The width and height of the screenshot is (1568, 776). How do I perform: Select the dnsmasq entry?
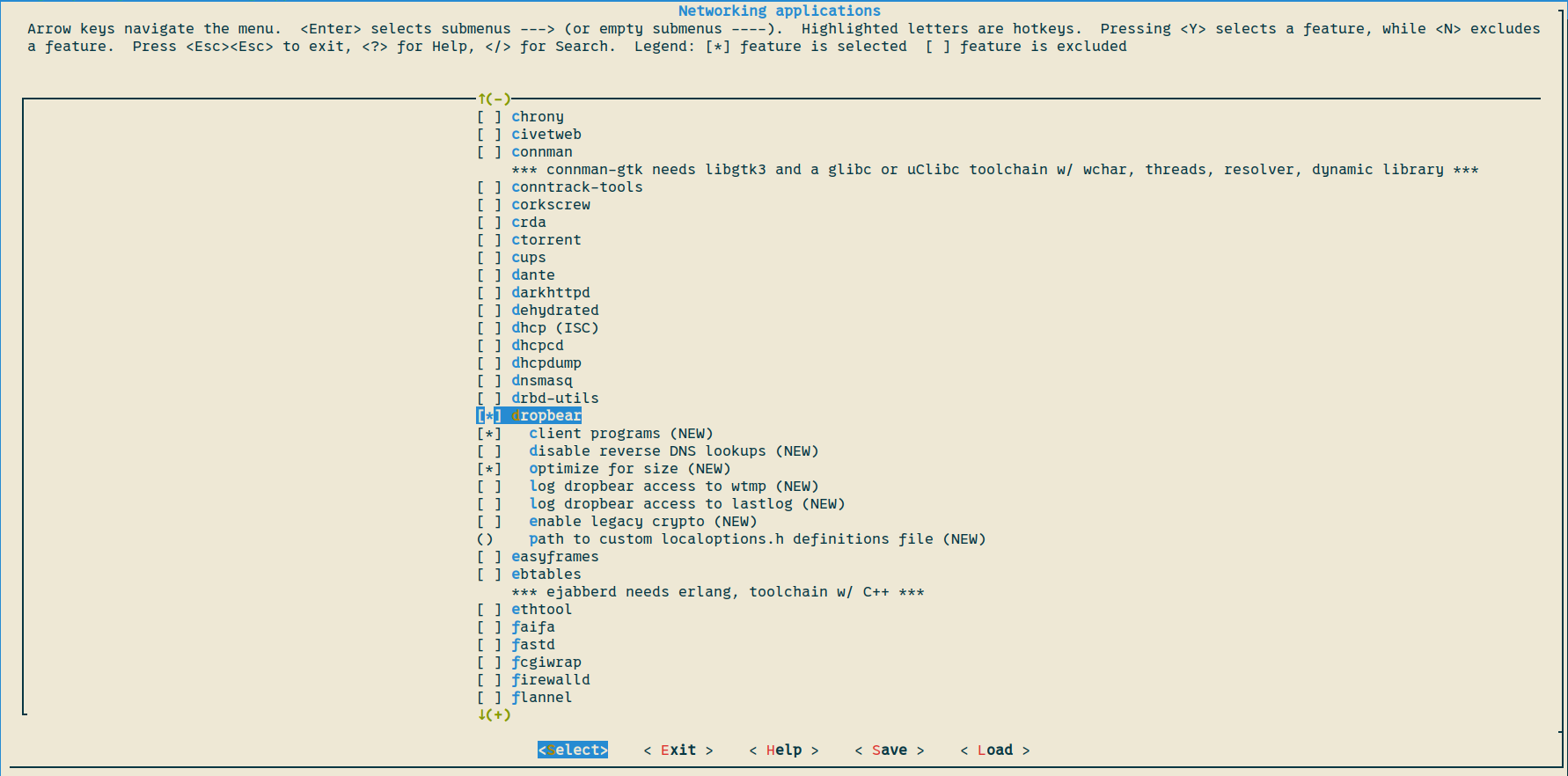click(524, 380)
